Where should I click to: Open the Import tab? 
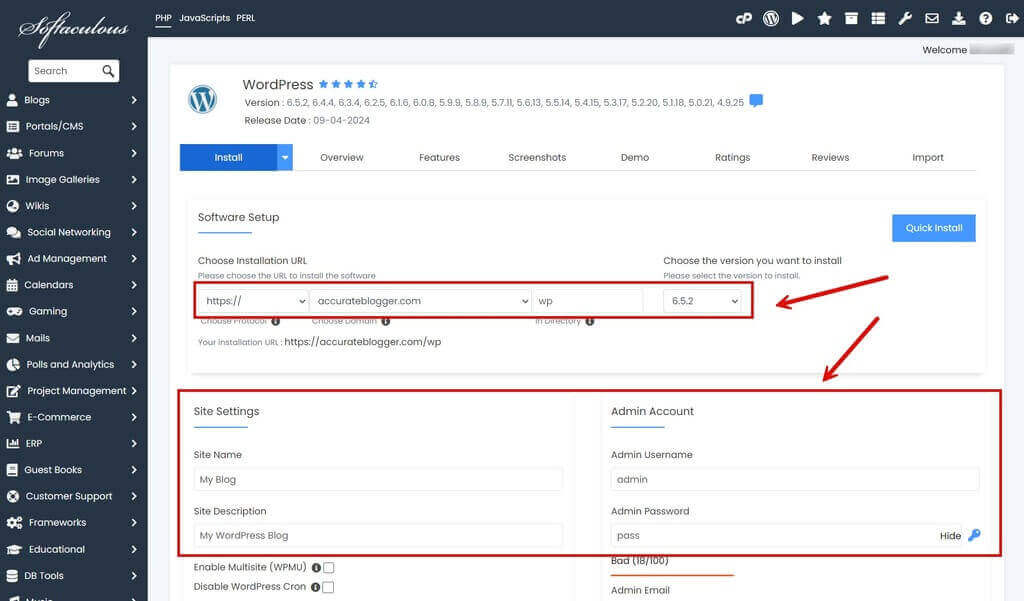point(928,157)
